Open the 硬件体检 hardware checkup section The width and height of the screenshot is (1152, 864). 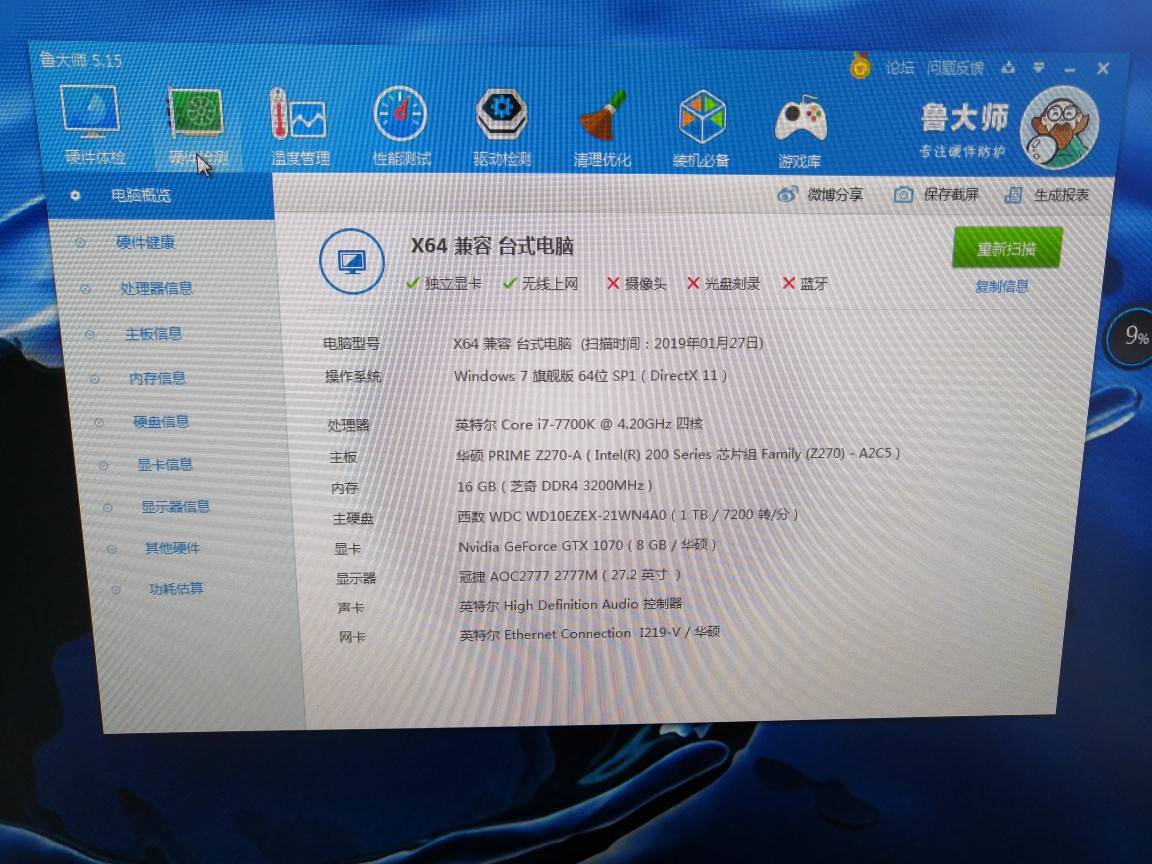click(93, 125)
